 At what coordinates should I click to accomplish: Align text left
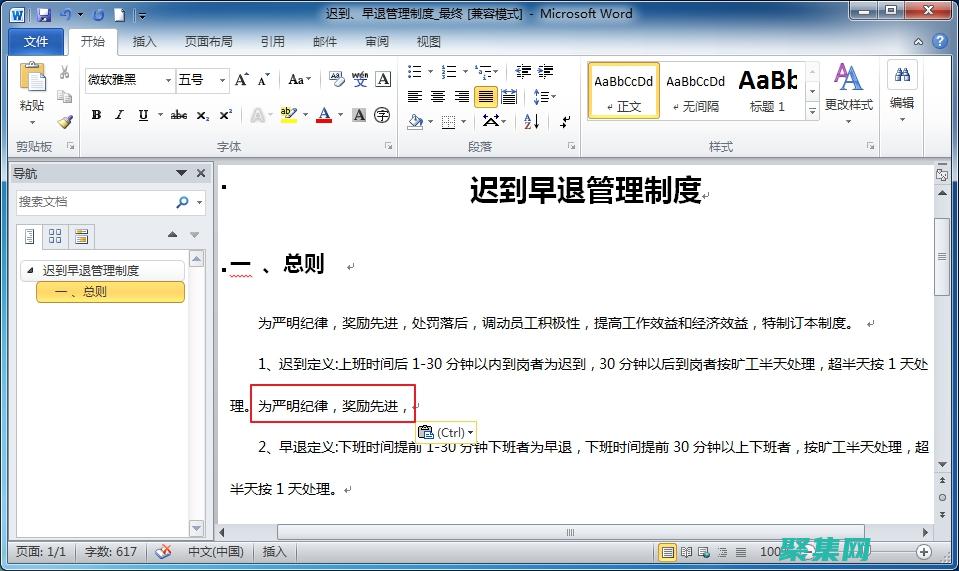point(415,97)
